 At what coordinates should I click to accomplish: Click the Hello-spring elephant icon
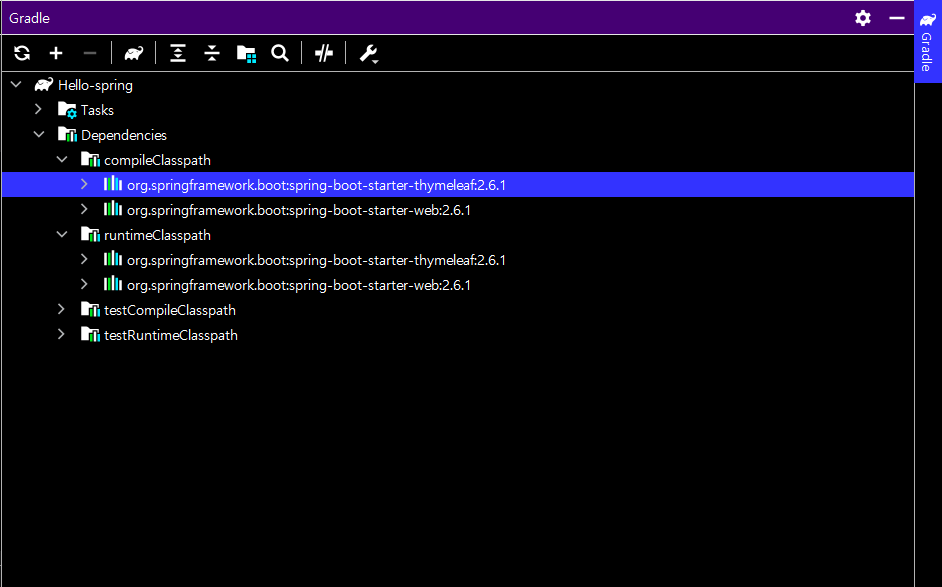point(44,85)
